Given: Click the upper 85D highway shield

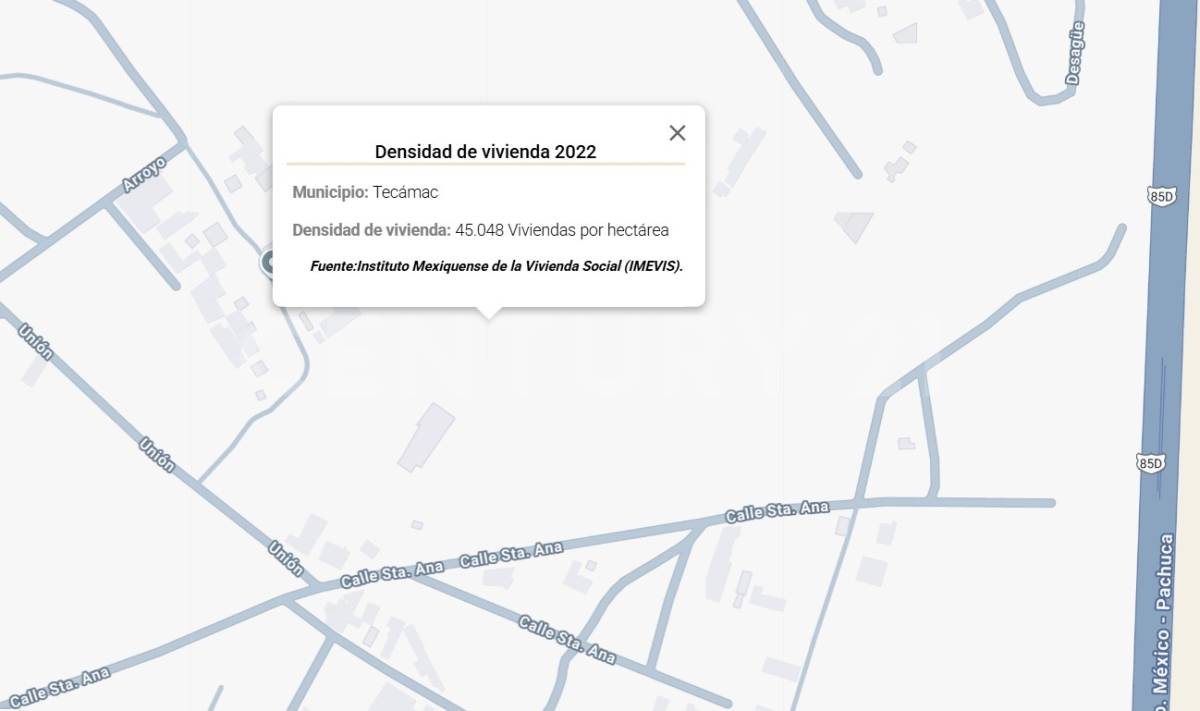Looking at the screenshot, I should (x=1161, y=196).
